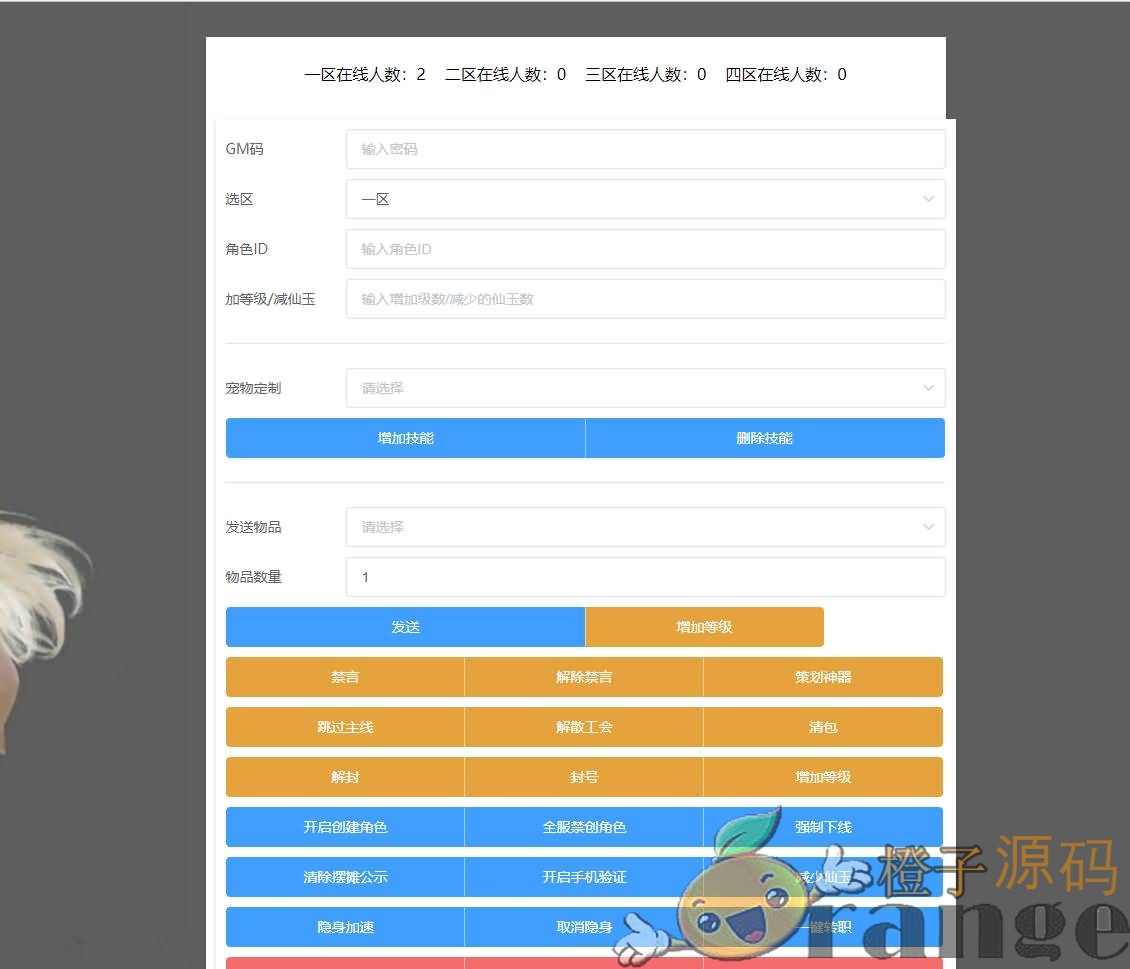The image size is (1130, 969).
Task: Click the GM码 password input field
Action: pos(645,149)
